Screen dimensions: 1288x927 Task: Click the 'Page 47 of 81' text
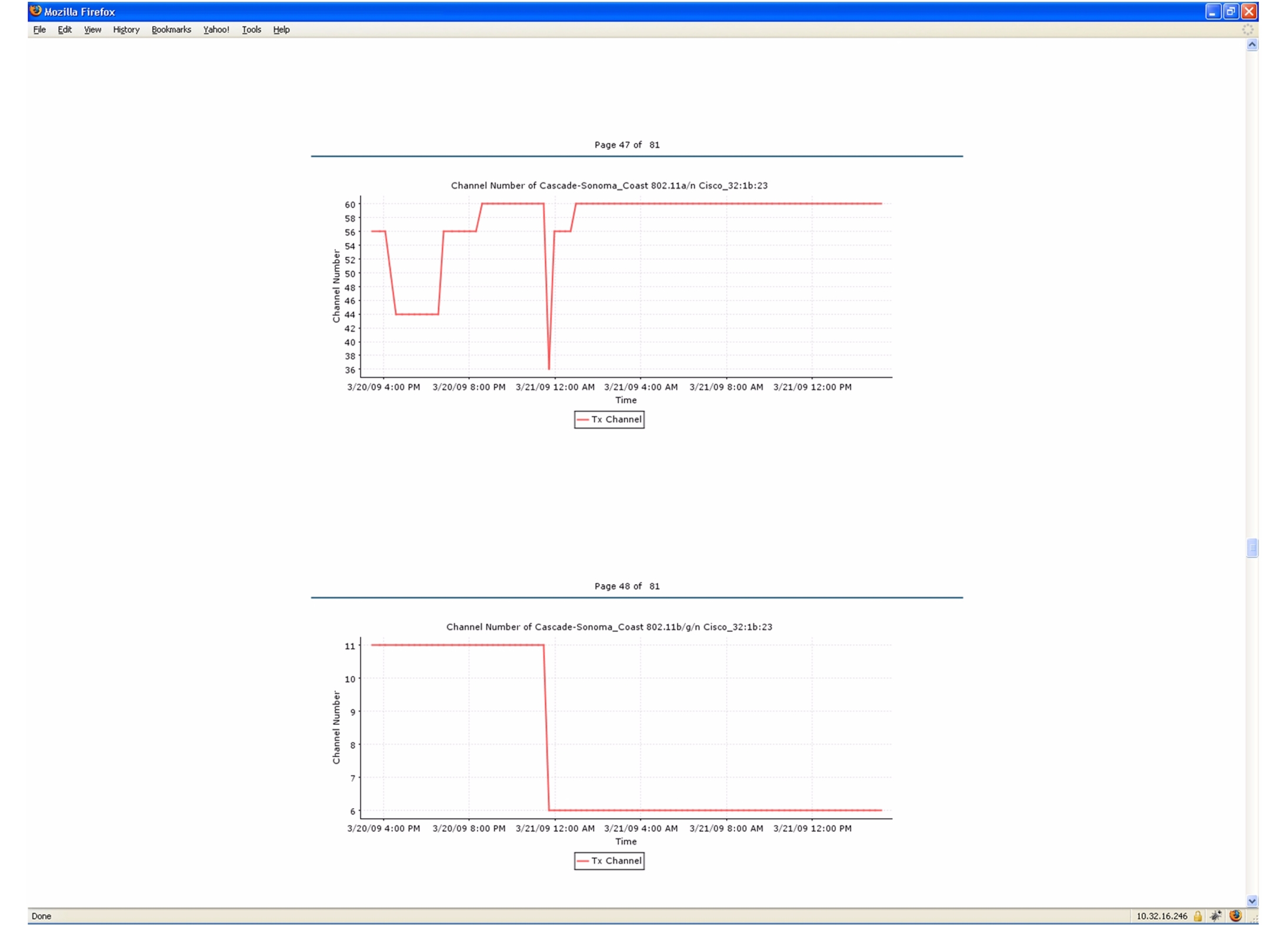(627, 145)
